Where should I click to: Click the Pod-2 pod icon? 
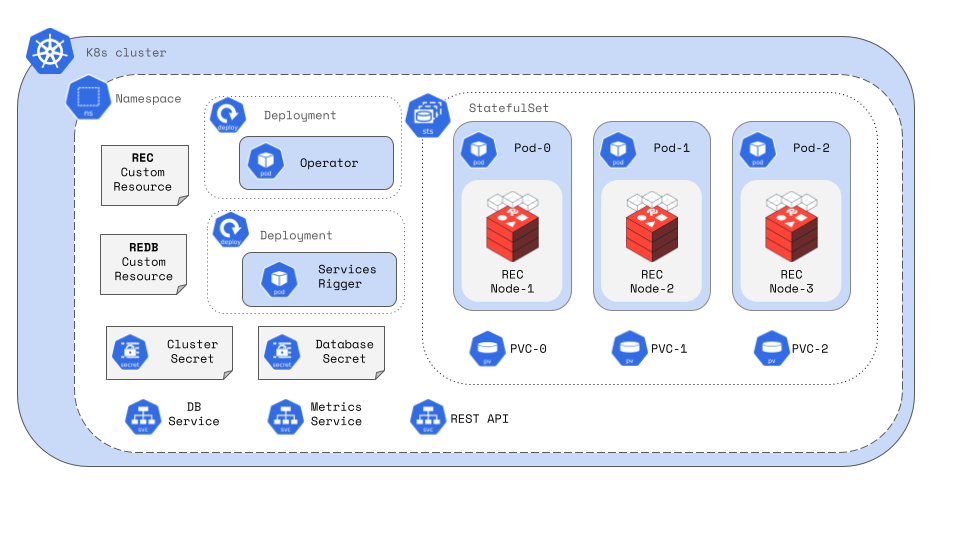(759, 149)
